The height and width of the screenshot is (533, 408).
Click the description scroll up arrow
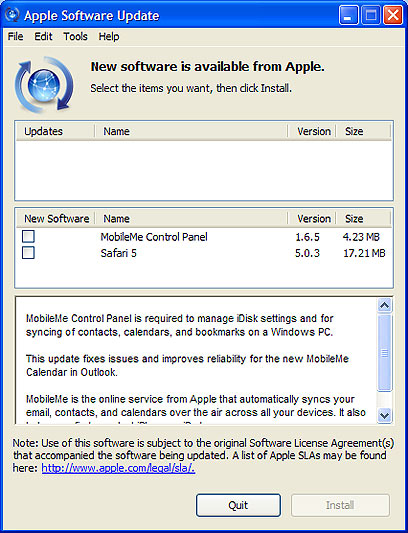pos(385,305)
